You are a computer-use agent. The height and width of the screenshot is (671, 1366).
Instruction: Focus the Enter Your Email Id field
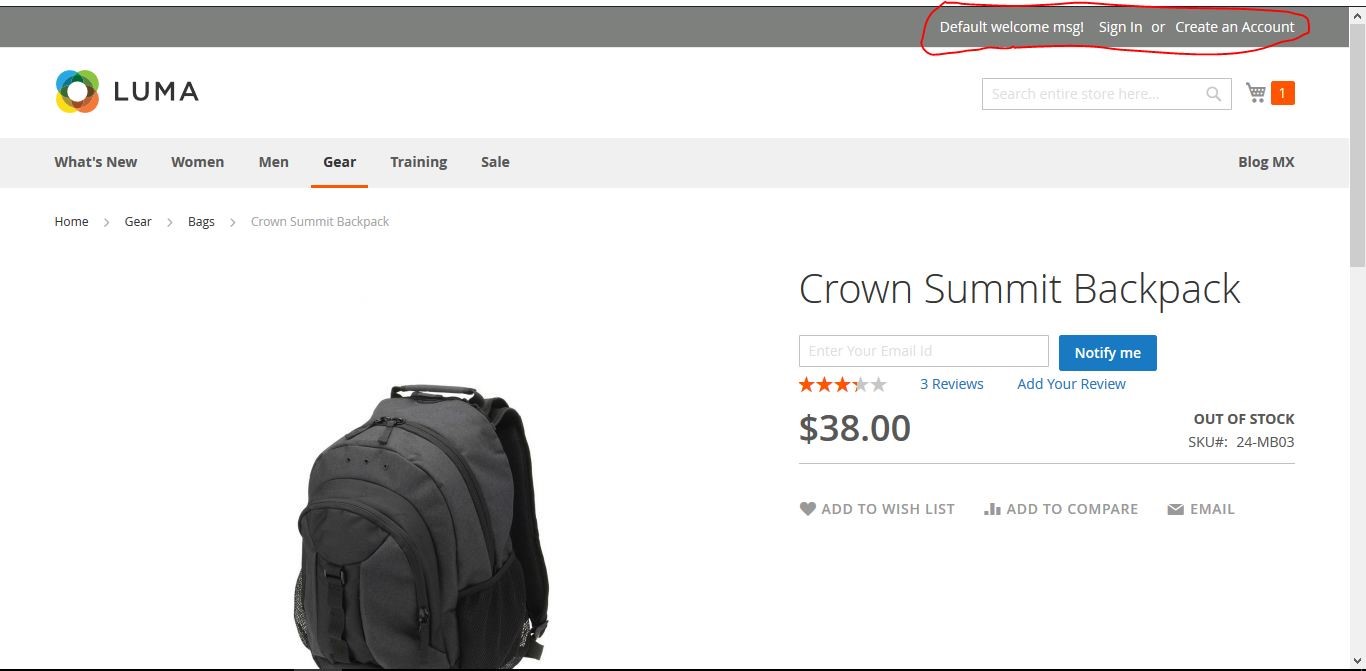point(924,351)
